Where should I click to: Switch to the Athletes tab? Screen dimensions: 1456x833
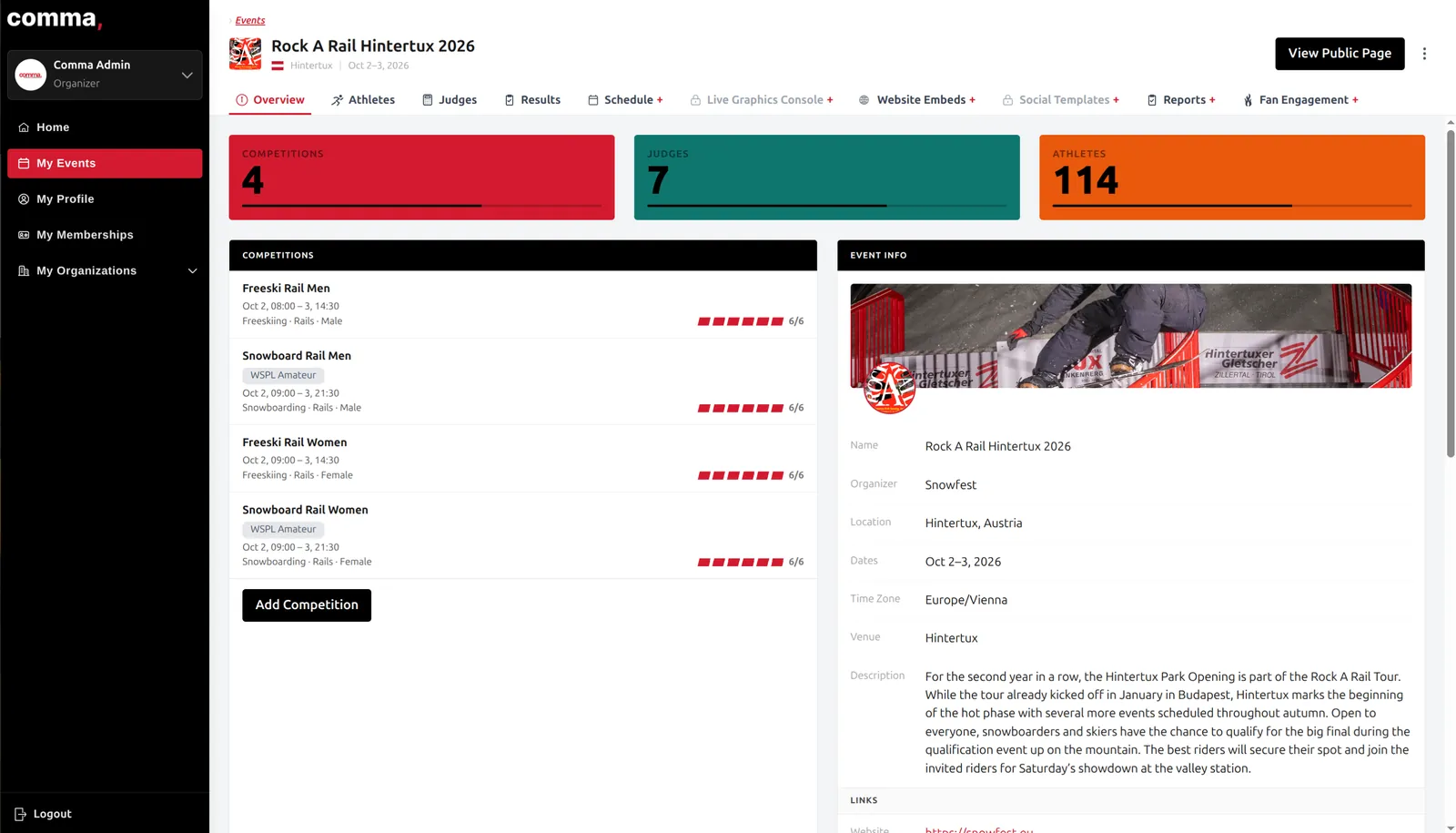363,100
